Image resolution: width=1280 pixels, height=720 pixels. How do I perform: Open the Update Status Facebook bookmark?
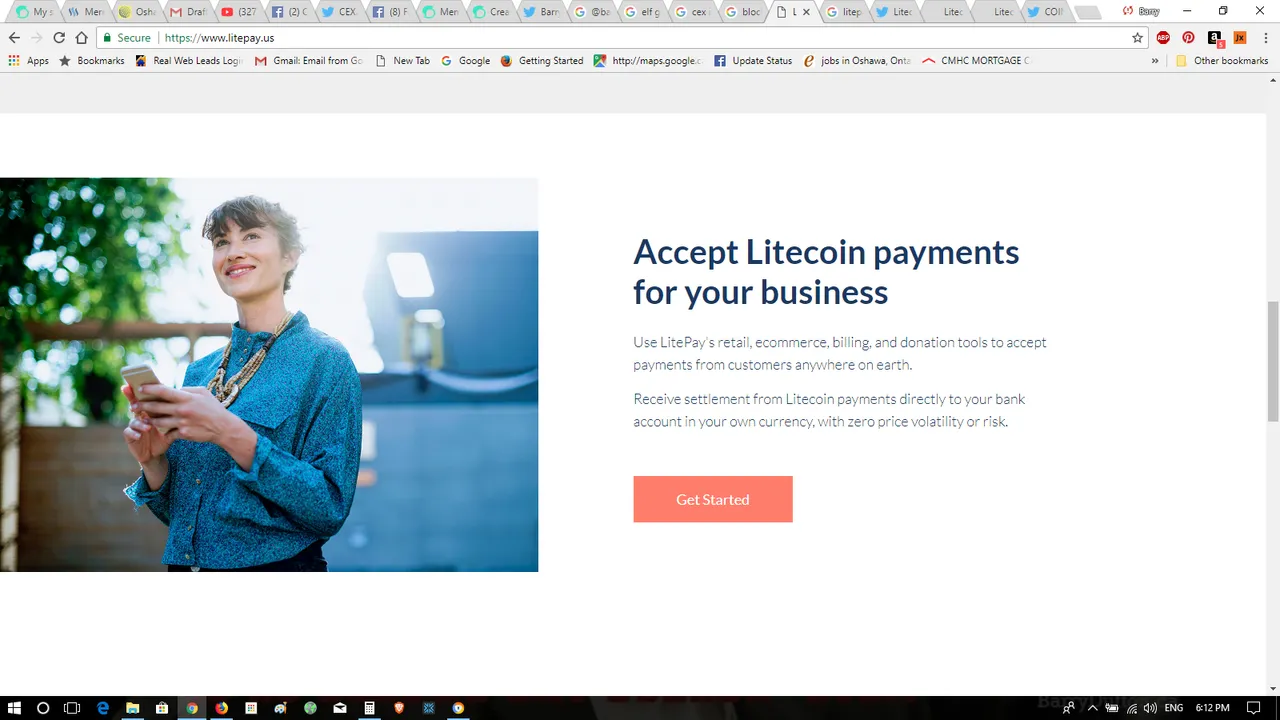753,61
